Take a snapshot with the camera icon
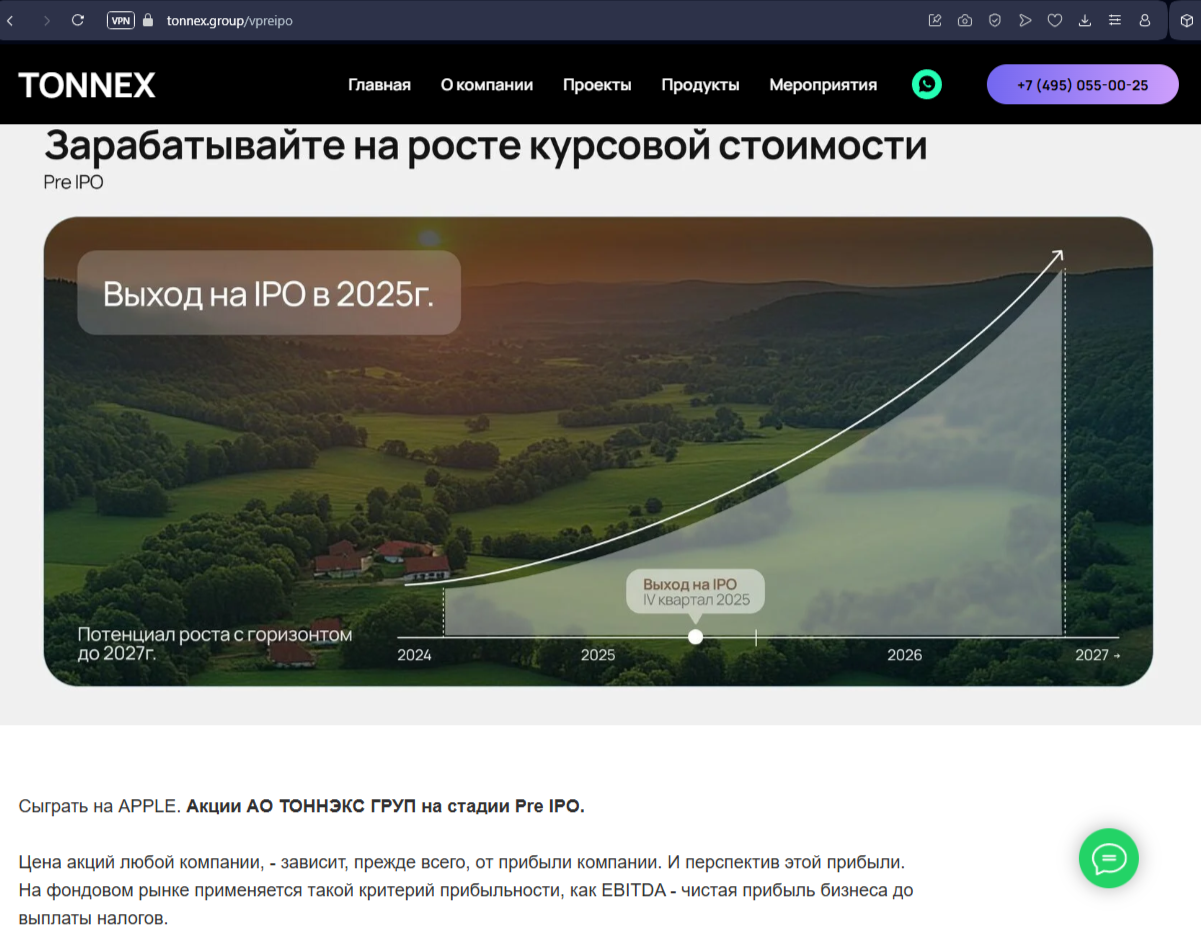Screen dimensions: 1201x933 (965, 20)
